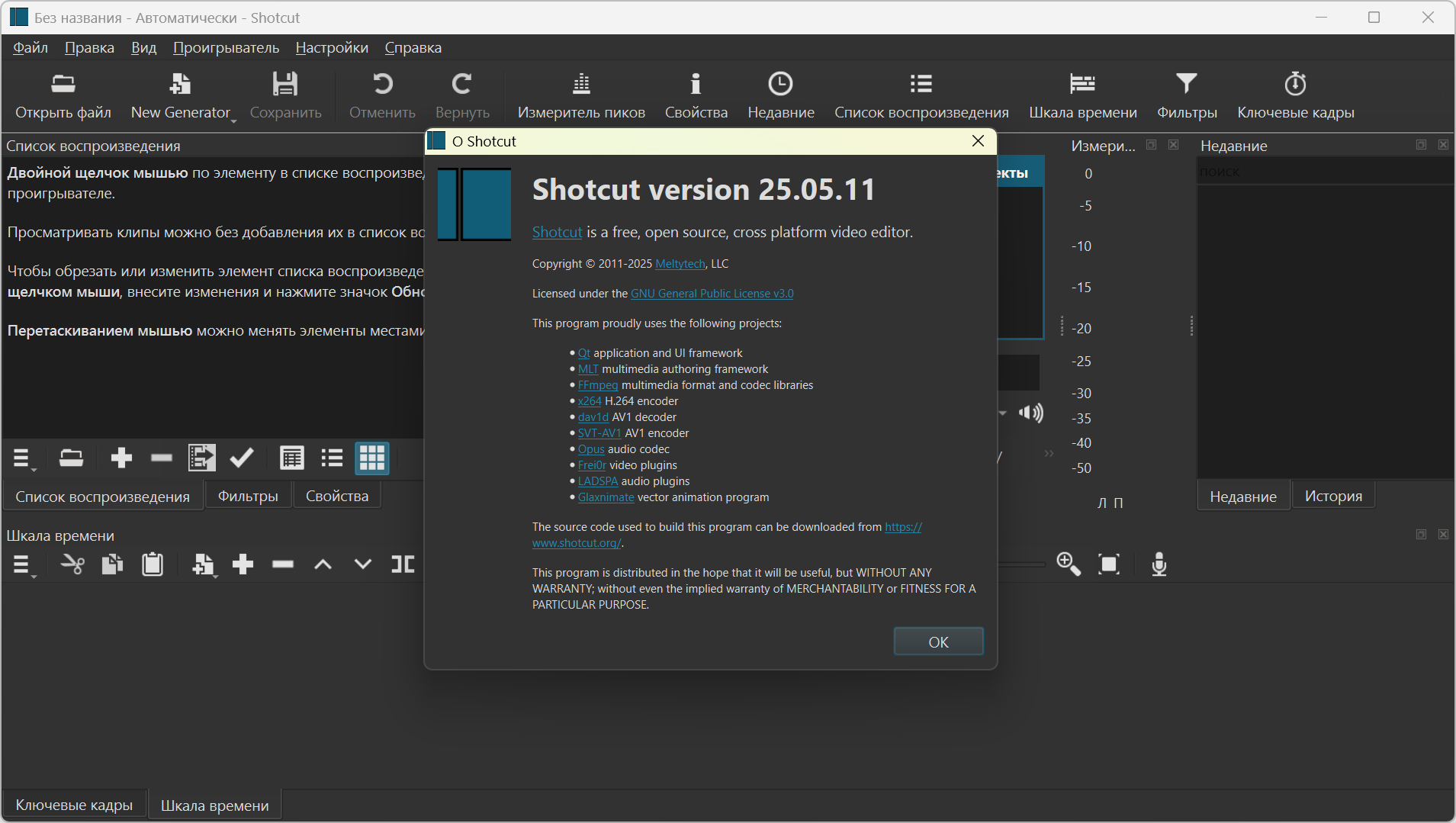The width and height of the screenshot is (1456, 823).
Task: Switch playlist to details table view
Action: [291, 458]
